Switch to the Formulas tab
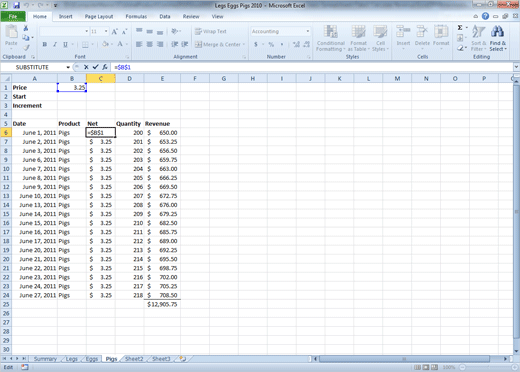The width and height of the screenshot is (520, 372). [x=136, y=16]
